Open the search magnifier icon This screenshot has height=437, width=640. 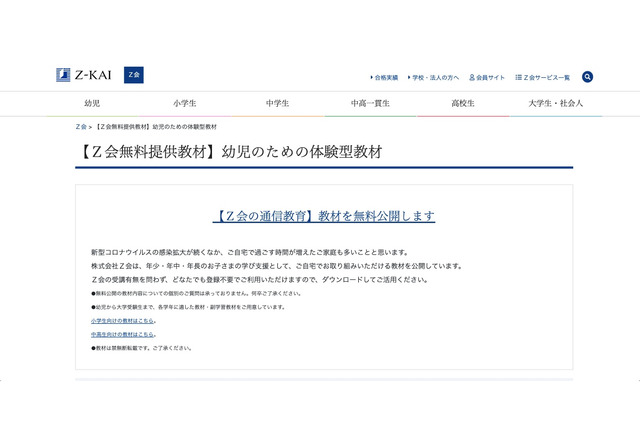587,77
